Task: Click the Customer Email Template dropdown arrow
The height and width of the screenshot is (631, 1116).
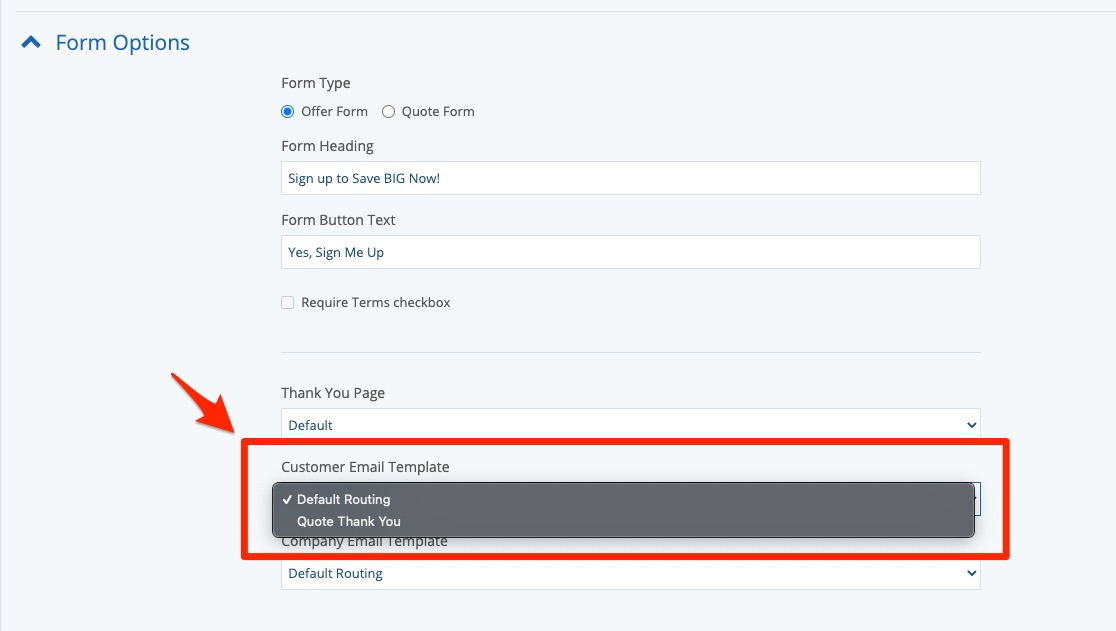Action: 977,499
